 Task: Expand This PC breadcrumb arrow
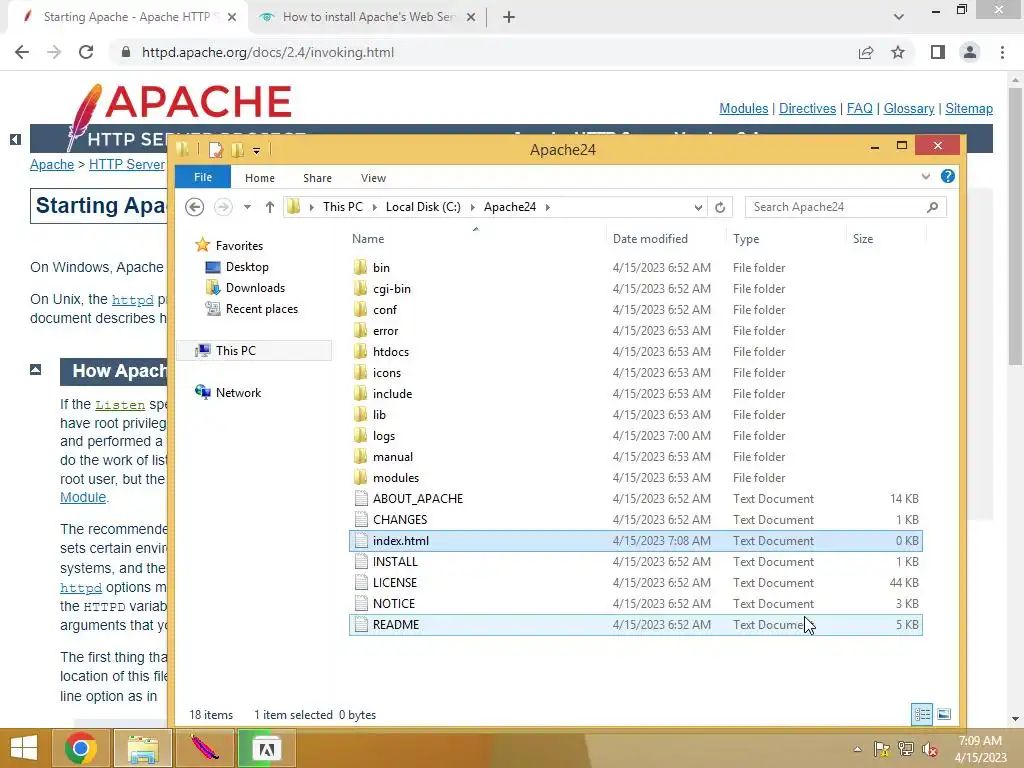pyautogui.click(x=374, y=207)
